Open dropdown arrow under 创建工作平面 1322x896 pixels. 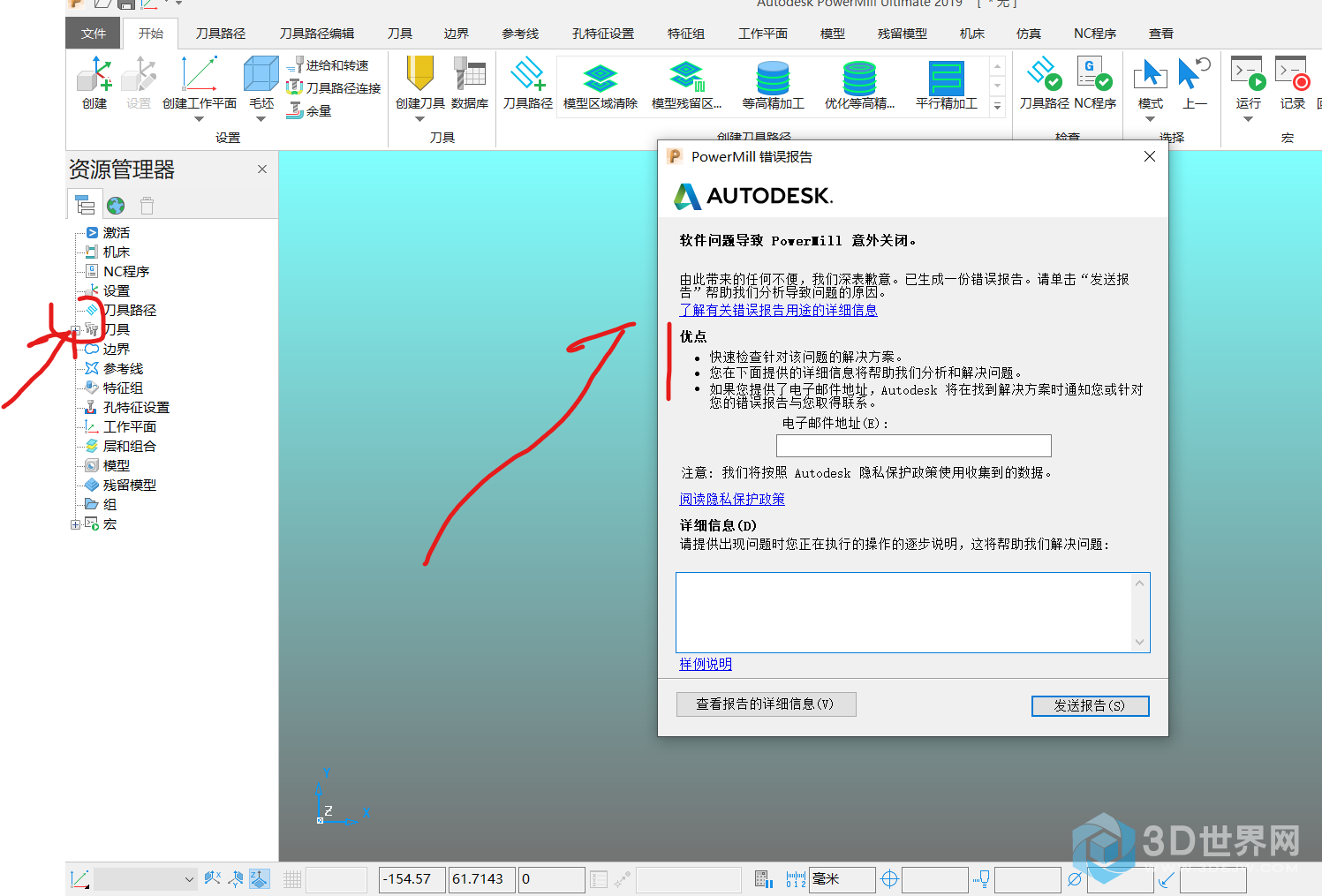pos(199,119)
